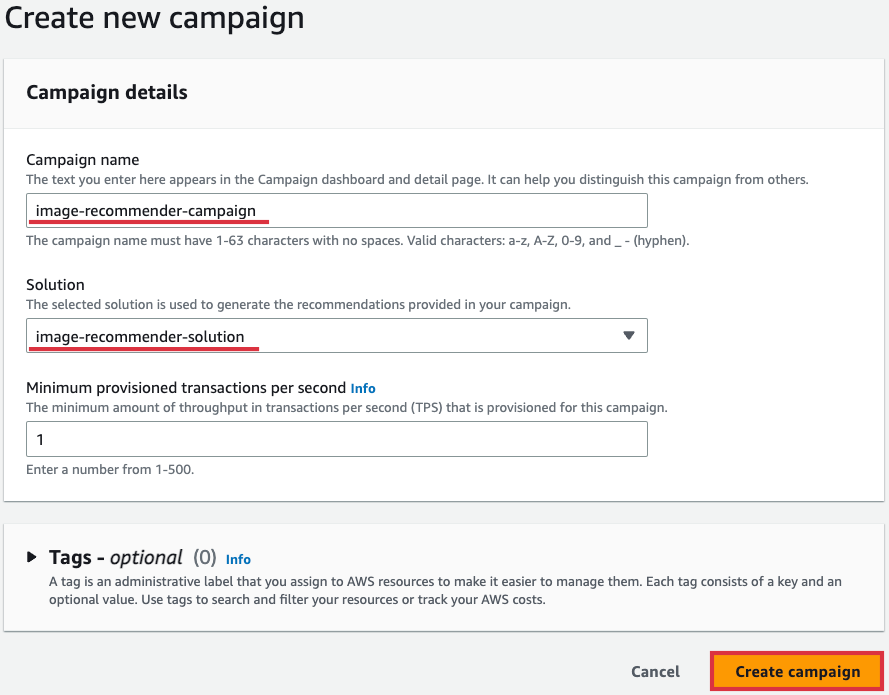This screenshot has height=695, width=889.
Task: Click the Create campaign button
Action: point(797,671)
